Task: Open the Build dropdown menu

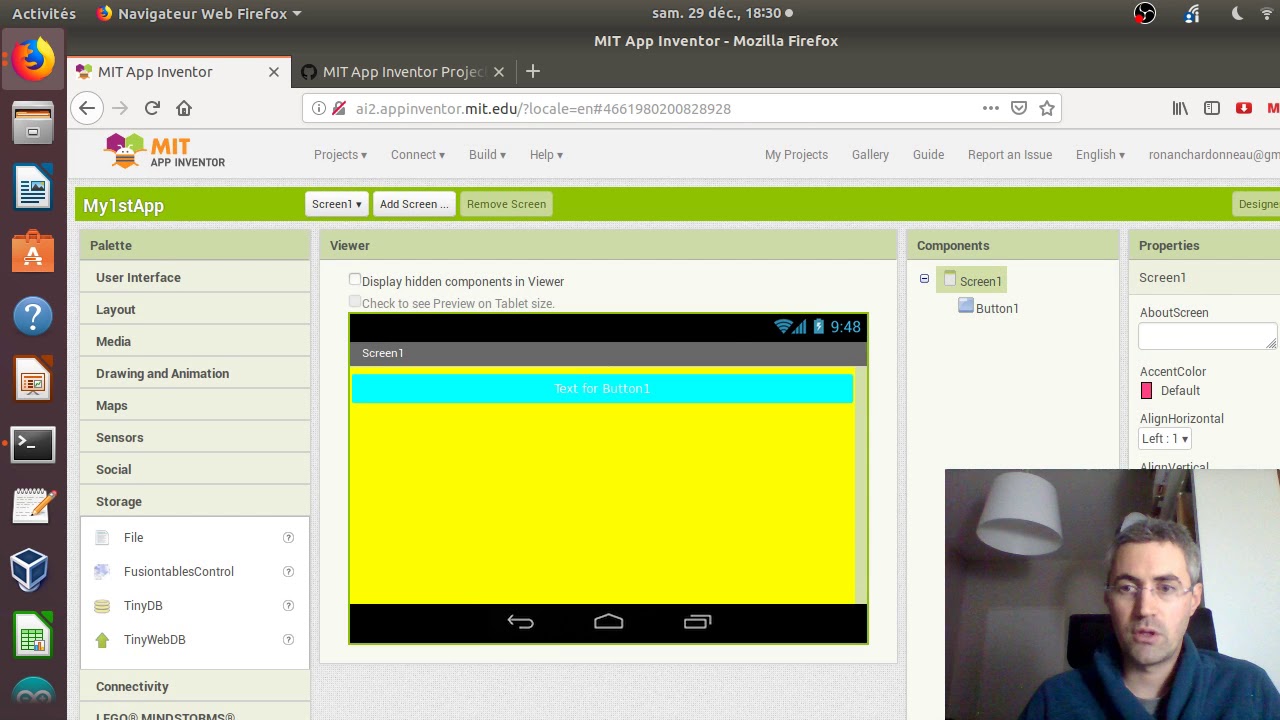Action: pos(487,155)
